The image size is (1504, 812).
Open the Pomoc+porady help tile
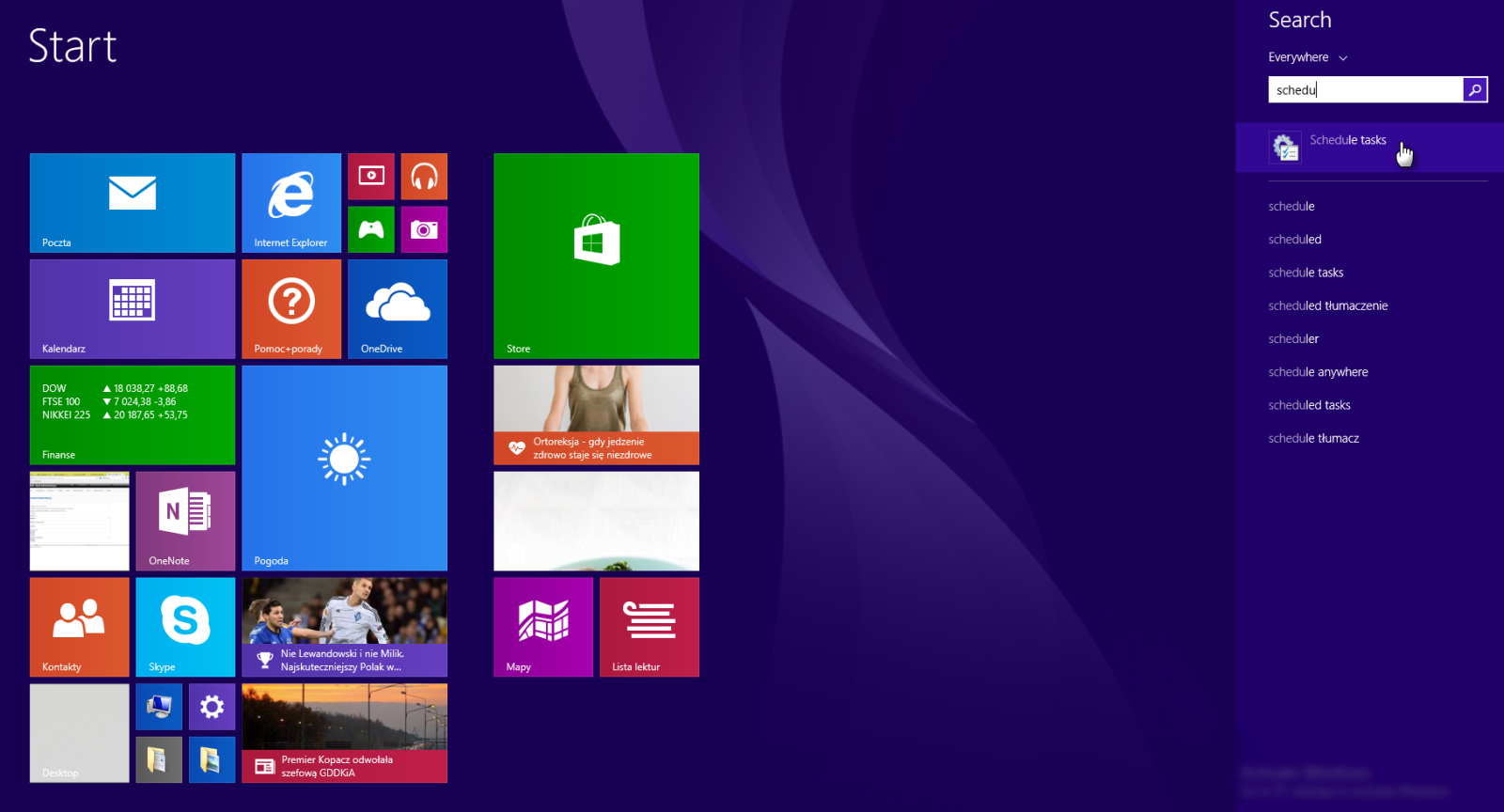[291, 309]
